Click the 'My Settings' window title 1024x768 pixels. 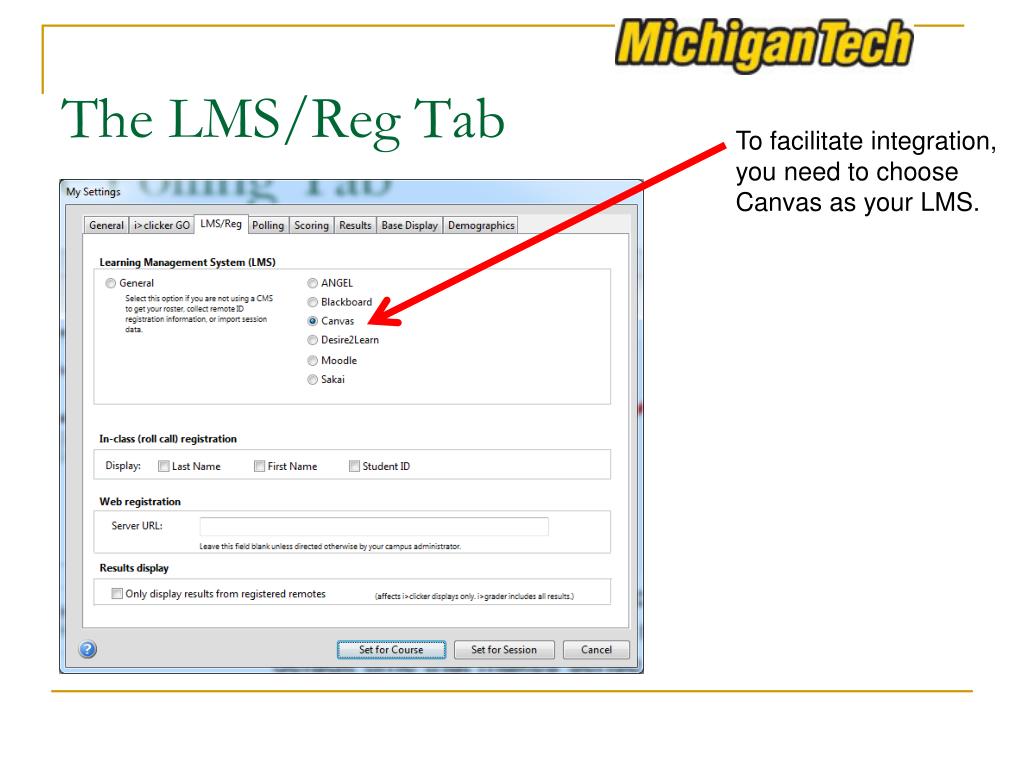point(93,192)
